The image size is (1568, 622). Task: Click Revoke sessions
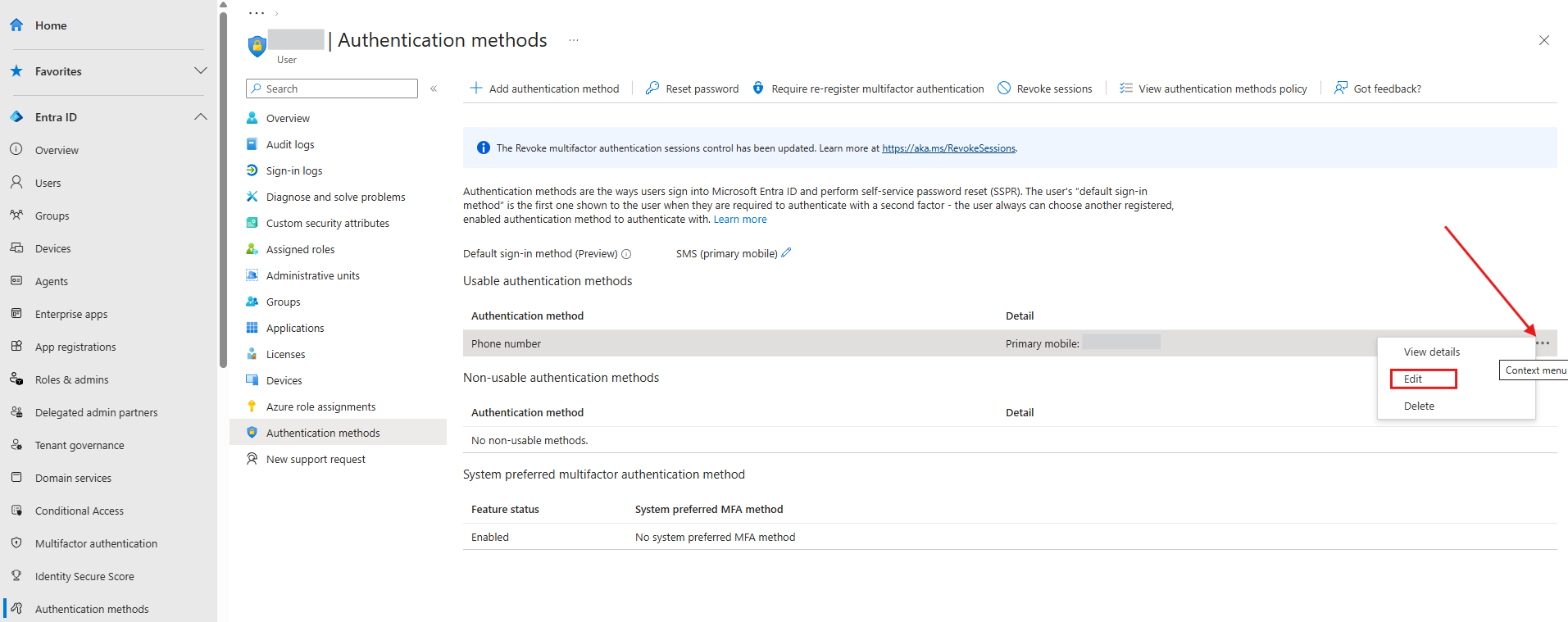[1045, 89]
